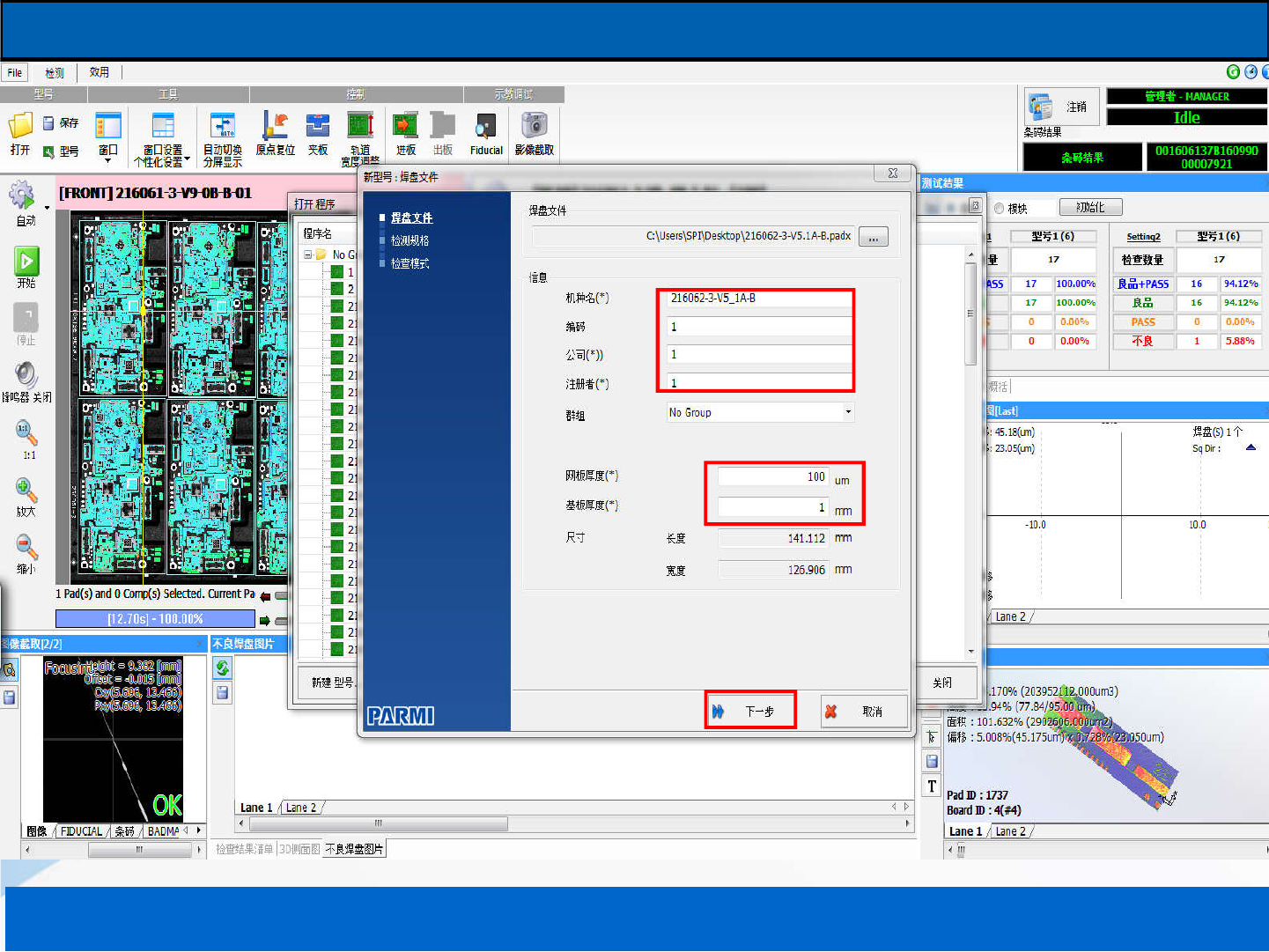The image size is (1269, 952).
Task: Click the 夹板 clamp board icon
Action: tap(318, 126)
